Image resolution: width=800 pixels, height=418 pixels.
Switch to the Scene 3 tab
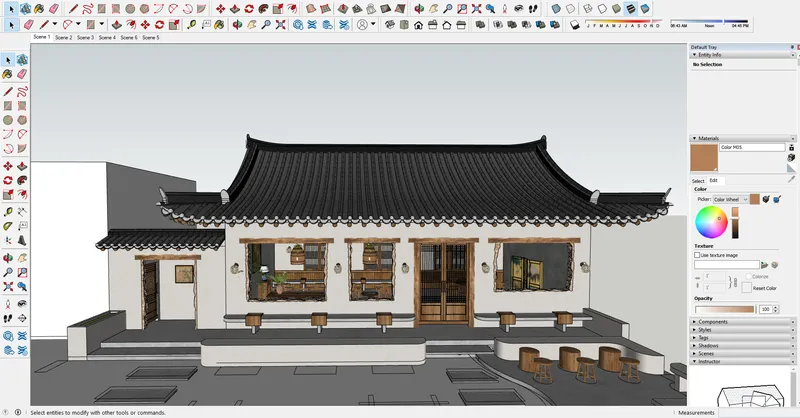(x=85, y=37)
